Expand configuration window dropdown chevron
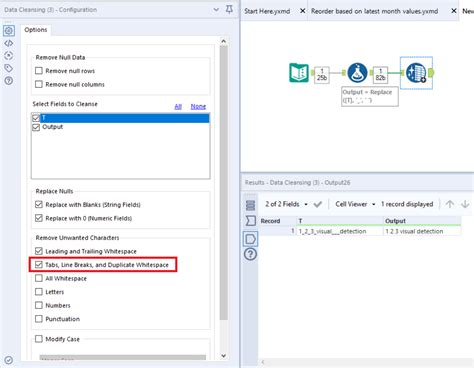 216,10
